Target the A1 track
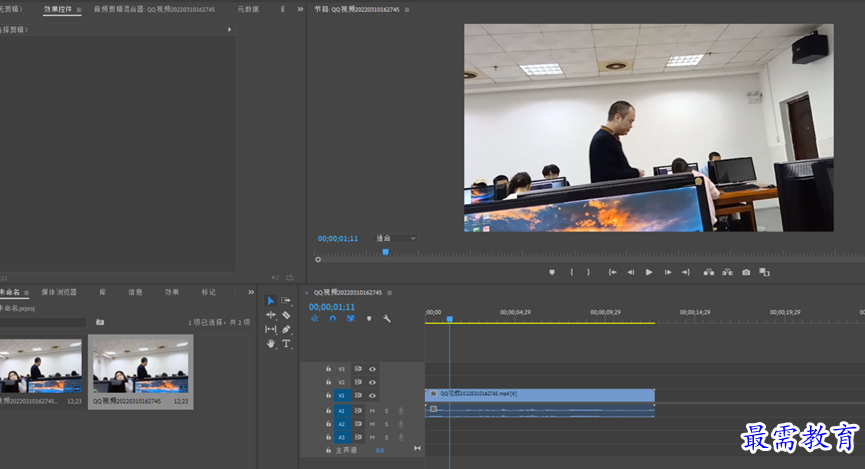Image resolution: width=865 pixels, height=469 pixels. tap(341, 411)
